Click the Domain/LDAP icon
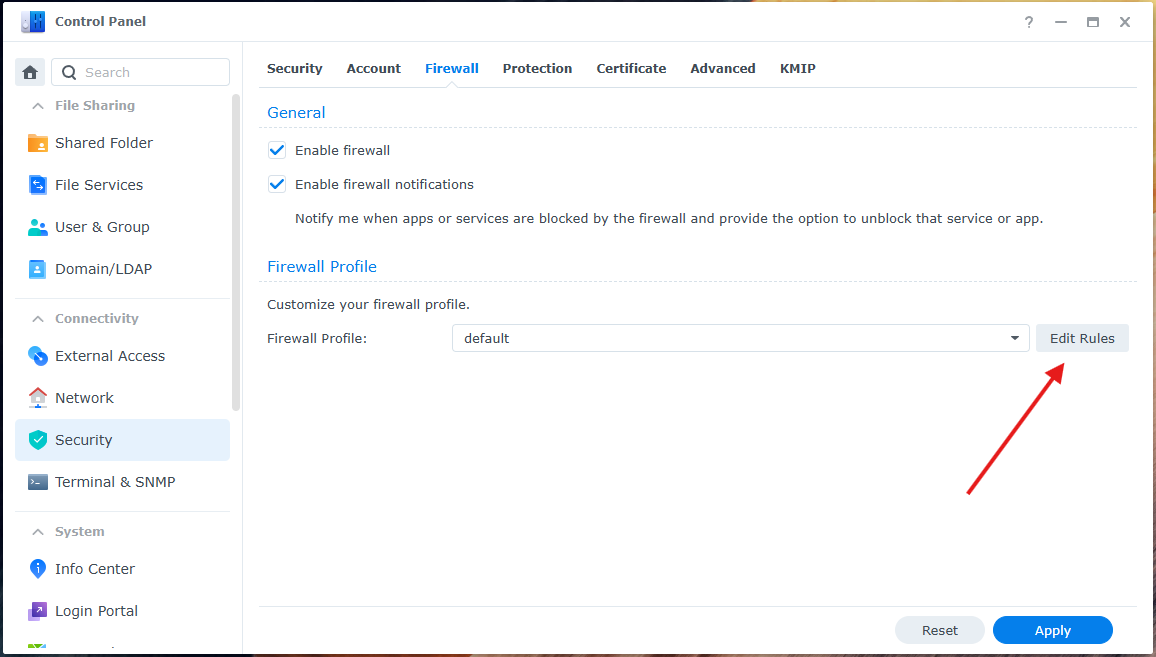The width and height of the screenshot is (1156, 657). [38, 269]
